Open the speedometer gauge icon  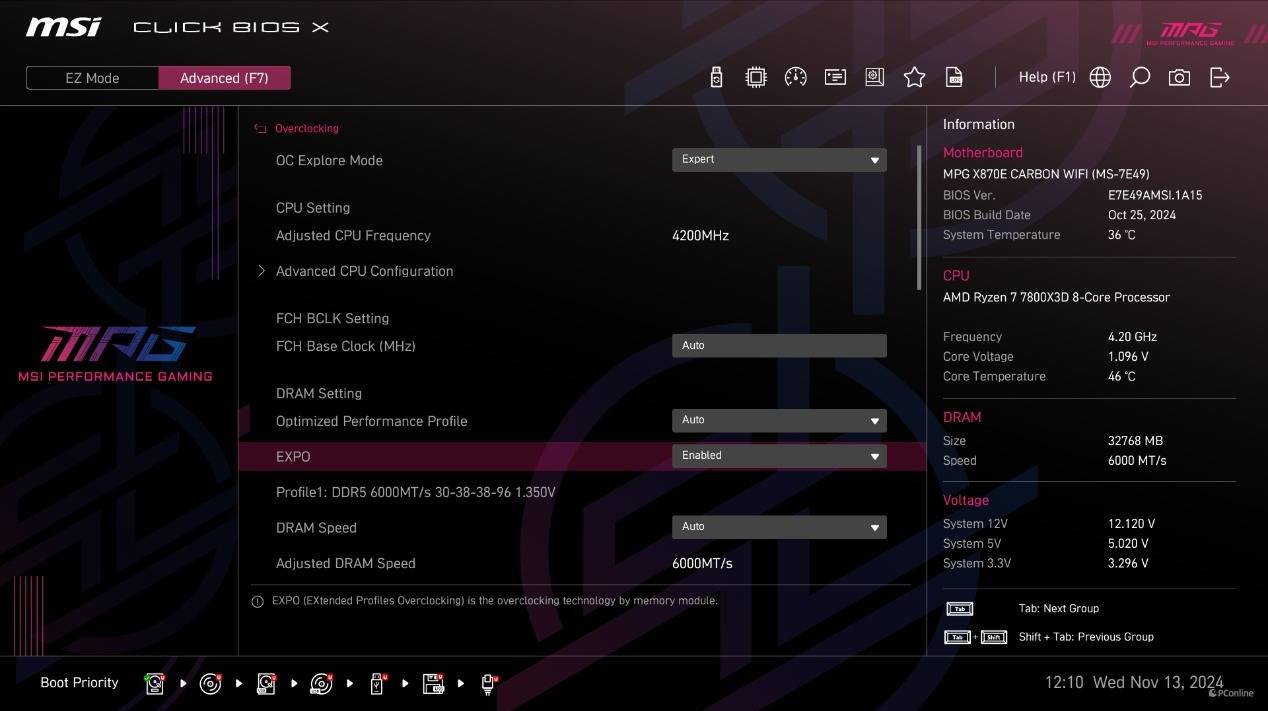(796, 78)
